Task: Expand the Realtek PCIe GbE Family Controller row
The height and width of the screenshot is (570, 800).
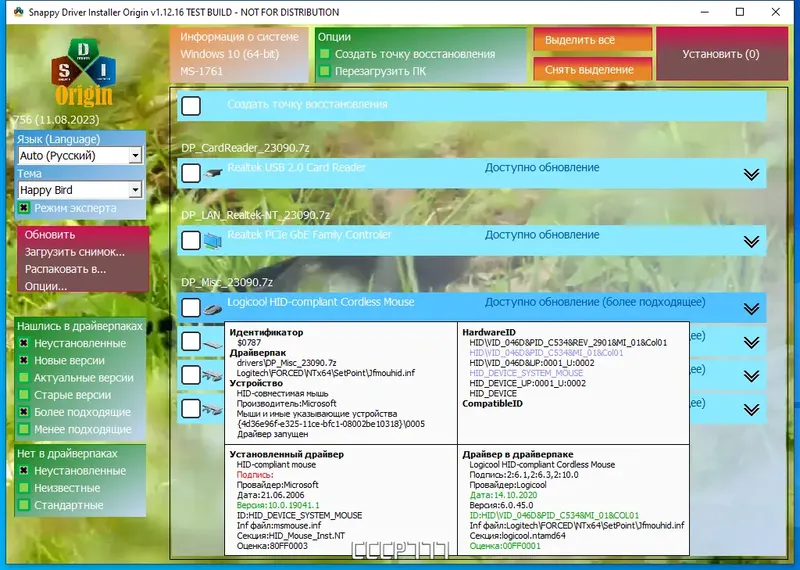Action: click(751, 241)
